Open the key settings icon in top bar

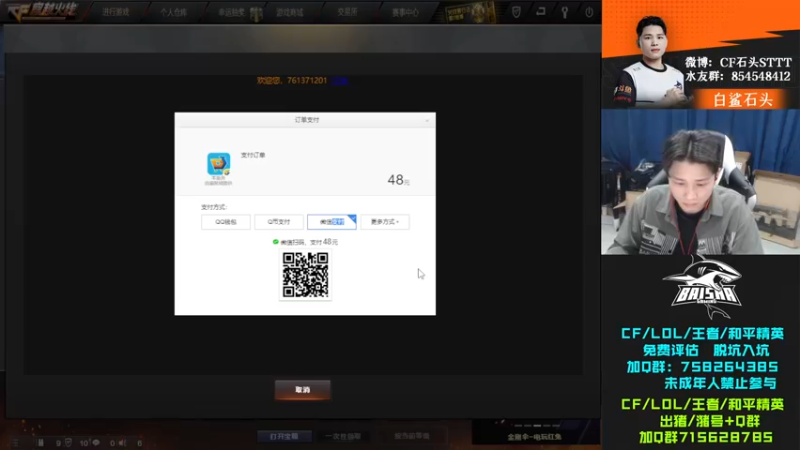pyautogui.click(x=564, y=12)
